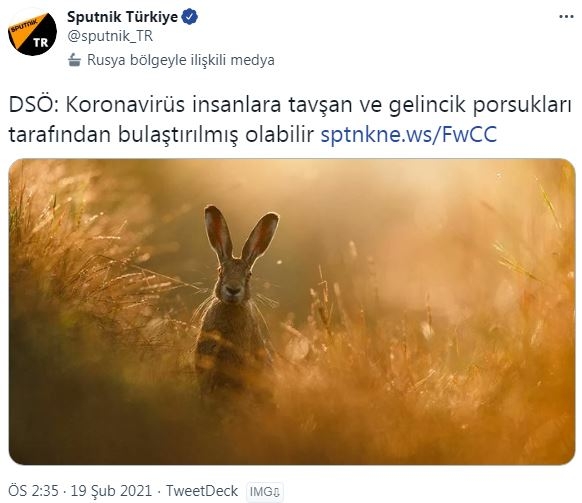Open the ÖS 2:35 timestamp
The height and width of the screenshot is (503, 582).
[33, 491]
